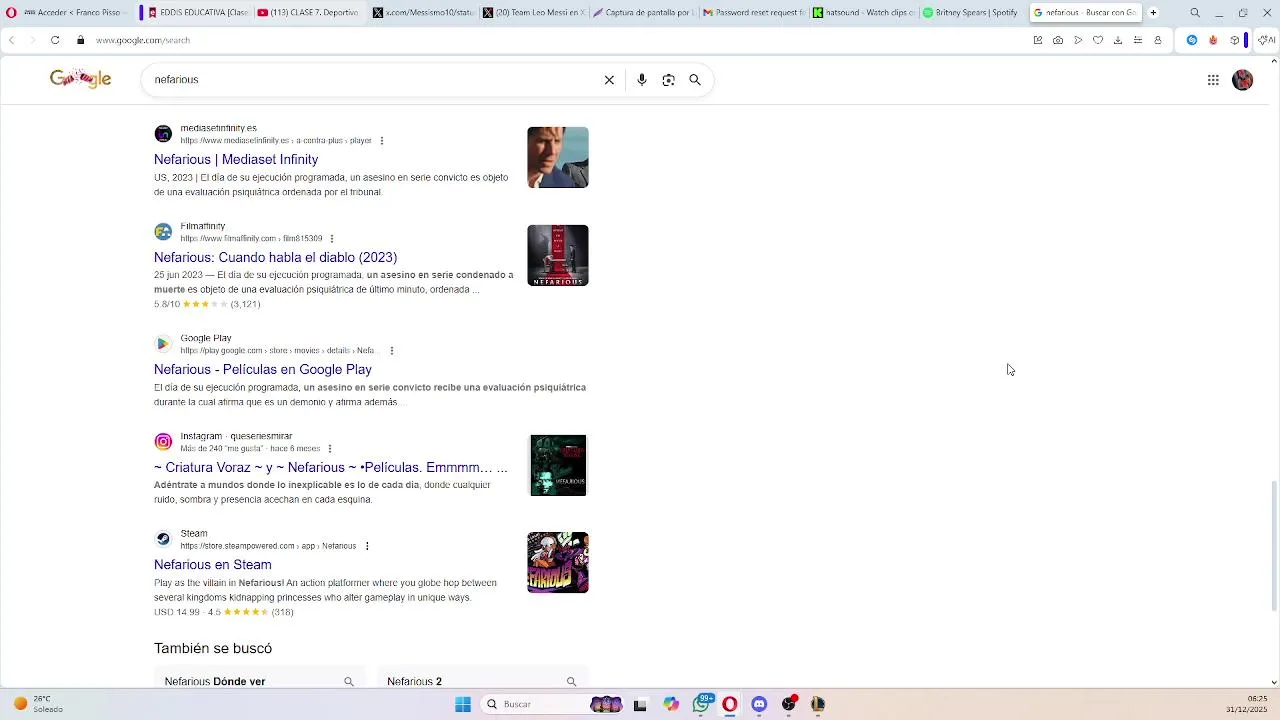Image resolution: width=1280 pixels, height=720 pixels.
Task: Click the Steam Nefarious game thumbnail
Action: pyautogui.click(x=558, y=562)
